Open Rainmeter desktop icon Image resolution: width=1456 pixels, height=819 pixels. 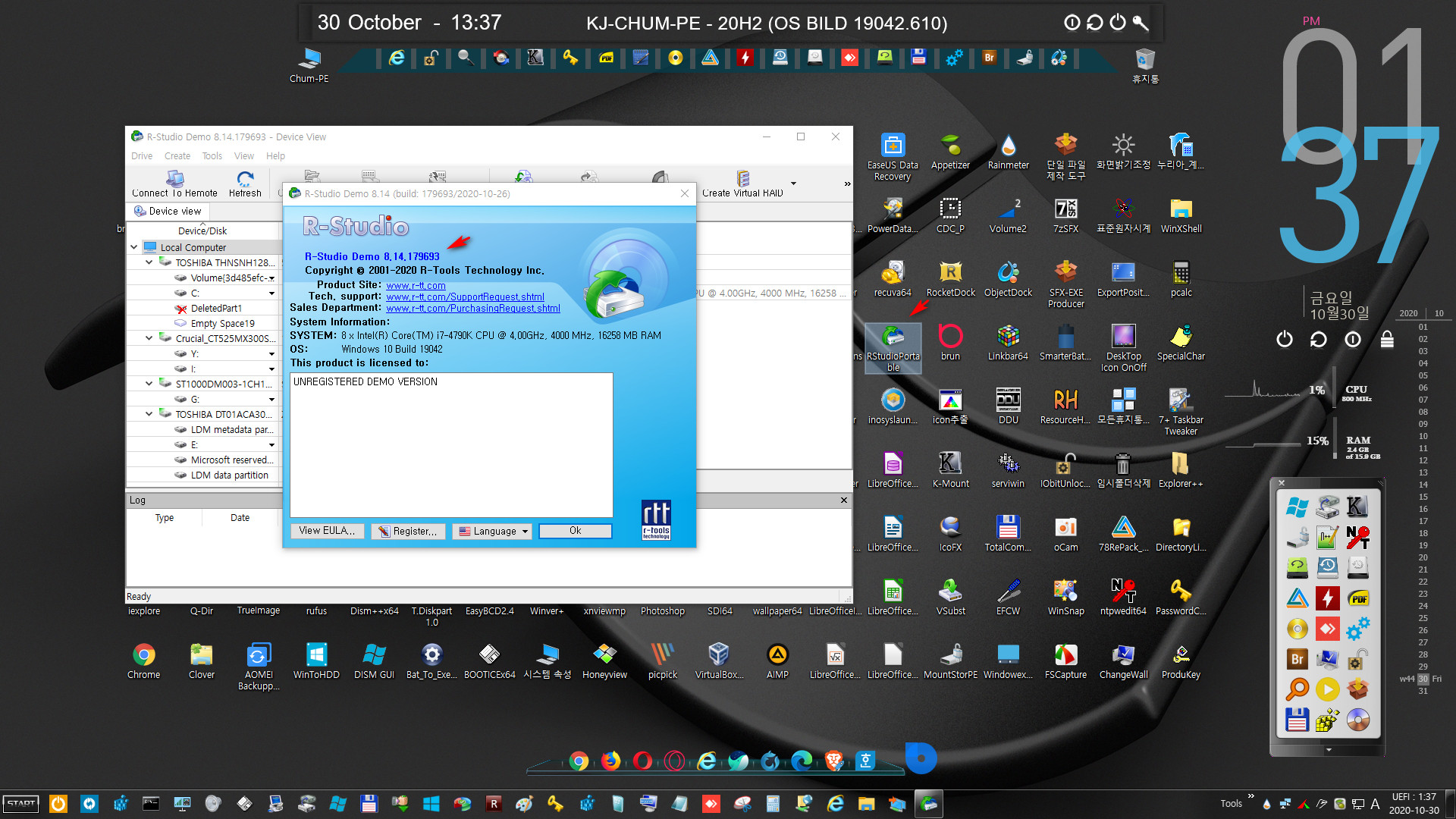tap(1008, 152)
